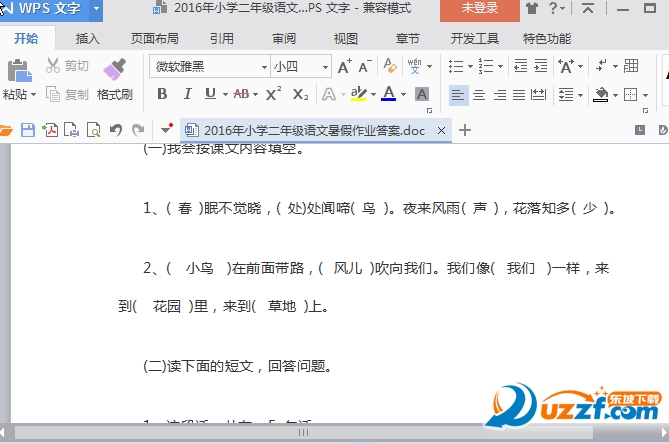Click the increase indent icon

(541, 66)
